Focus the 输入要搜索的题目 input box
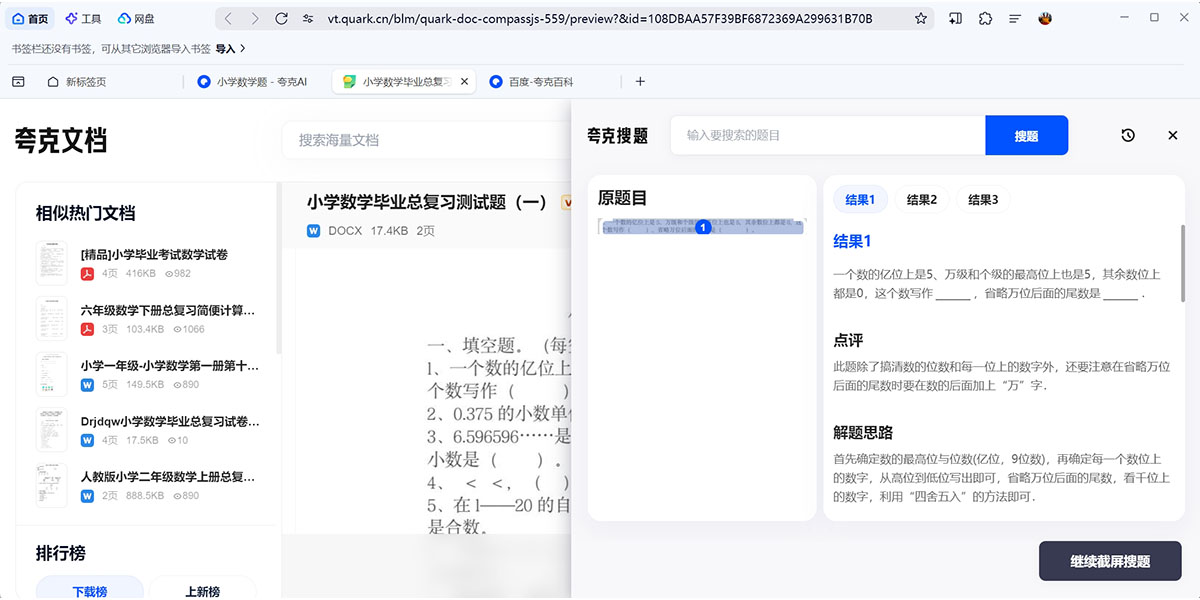 828,135
